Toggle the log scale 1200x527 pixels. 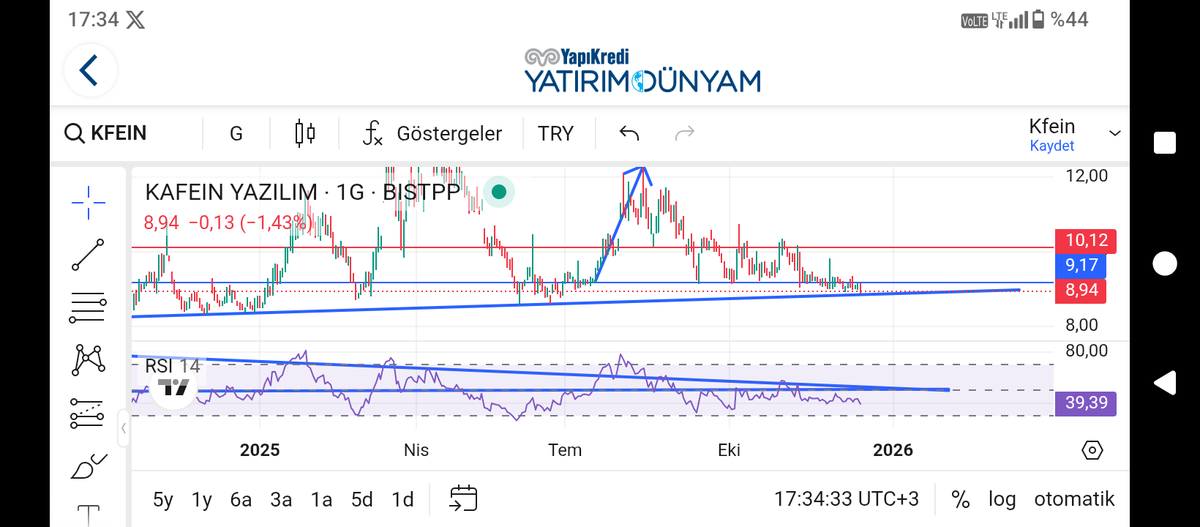pyautogui.click(x=1002, y=499)
